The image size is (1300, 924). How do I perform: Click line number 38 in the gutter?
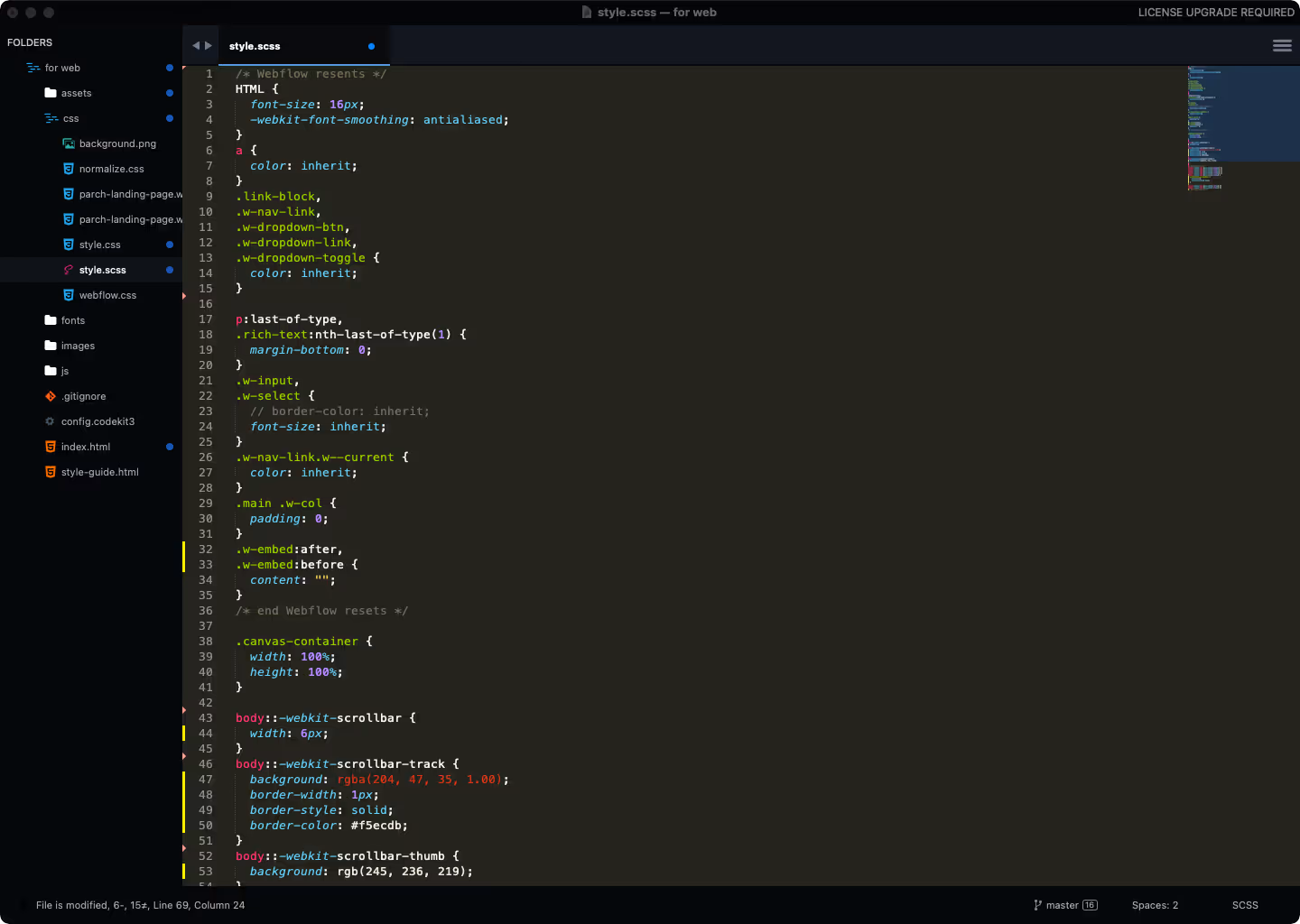pos(206,642)
